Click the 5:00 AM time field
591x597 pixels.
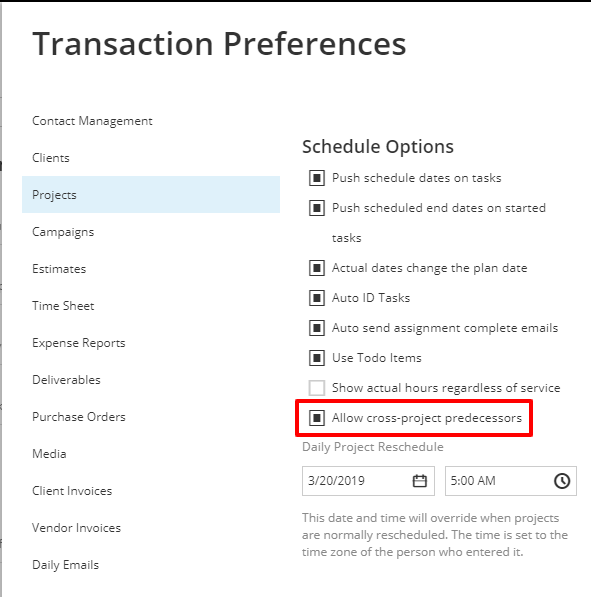(x=511, y=481)
